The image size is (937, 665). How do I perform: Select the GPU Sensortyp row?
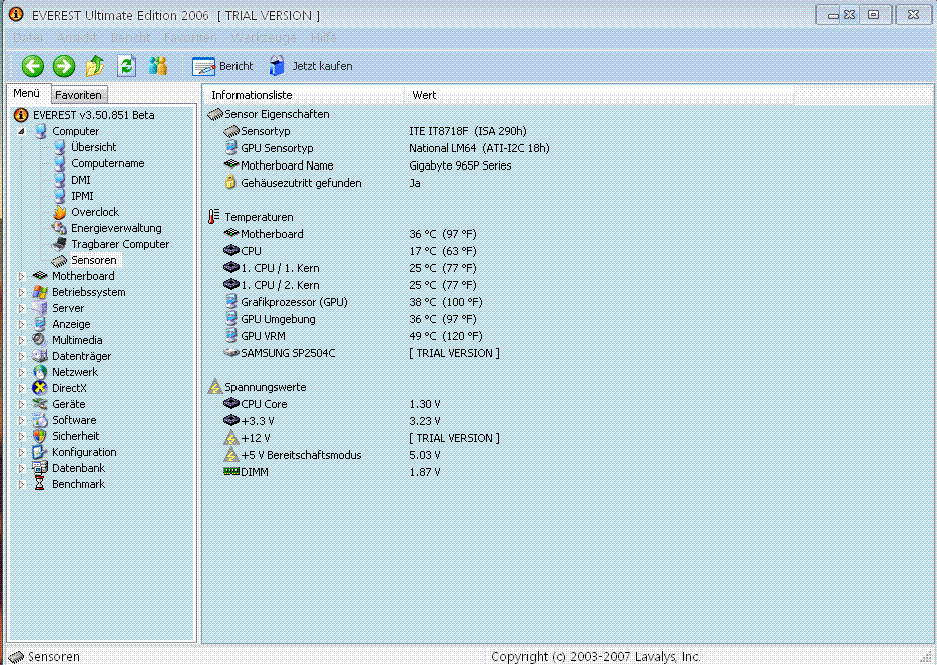pos(387,148)
